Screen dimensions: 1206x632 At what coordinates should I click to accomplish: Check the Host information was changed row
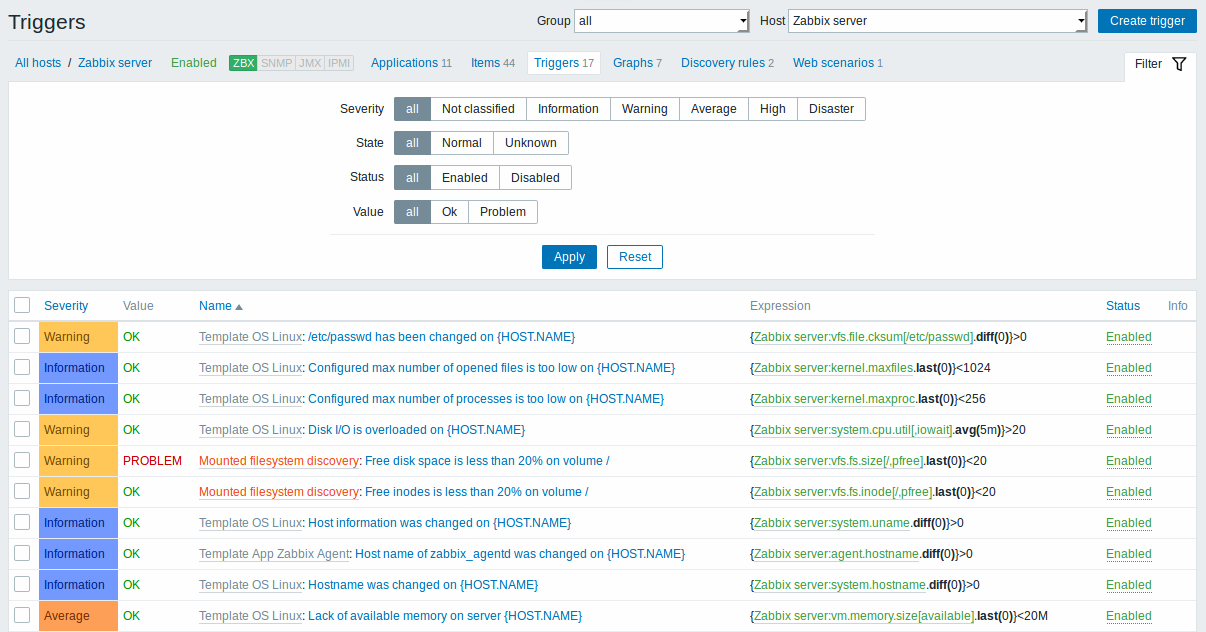[x=22, y=522]
